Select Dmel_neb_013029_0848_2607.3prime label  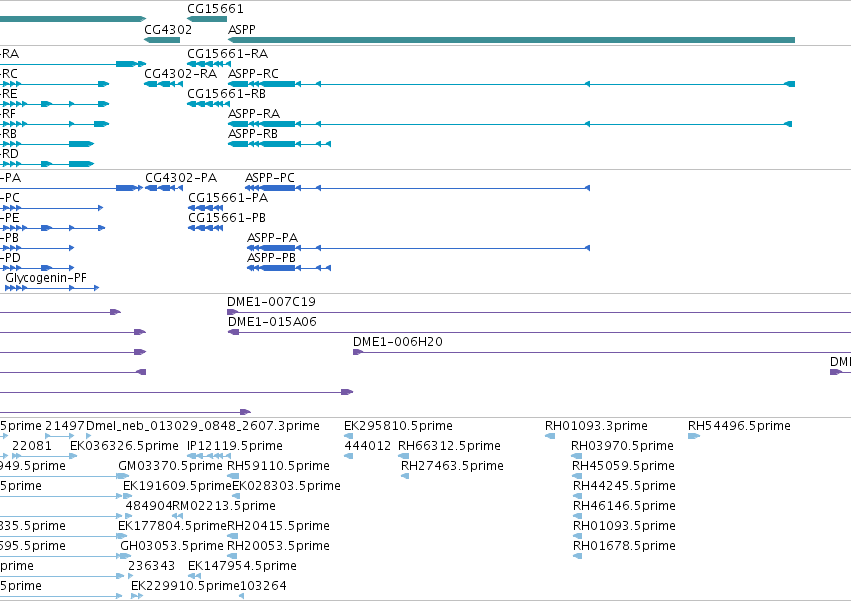click(203, 426)
